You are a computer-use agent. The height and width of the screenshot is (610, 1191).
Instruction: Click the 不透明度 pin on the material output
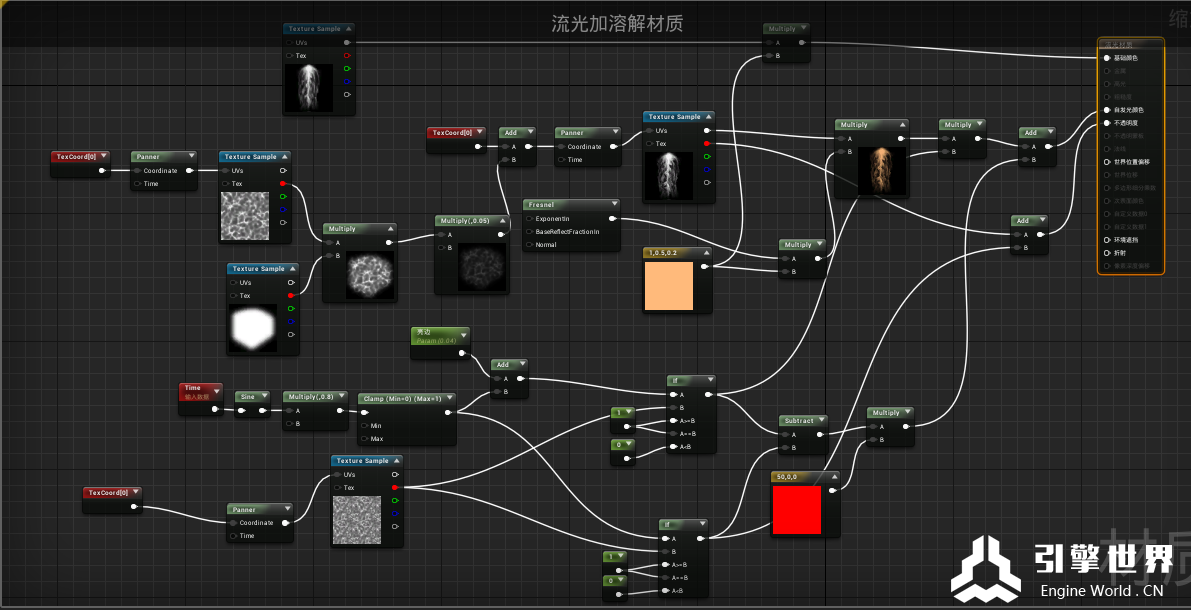[1107, 122]
